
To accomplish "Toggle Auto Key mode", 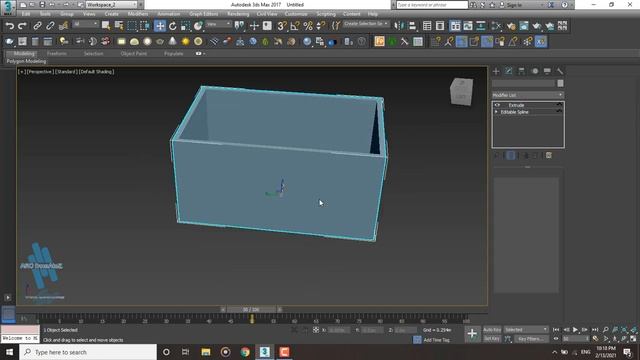I will 492,330.
